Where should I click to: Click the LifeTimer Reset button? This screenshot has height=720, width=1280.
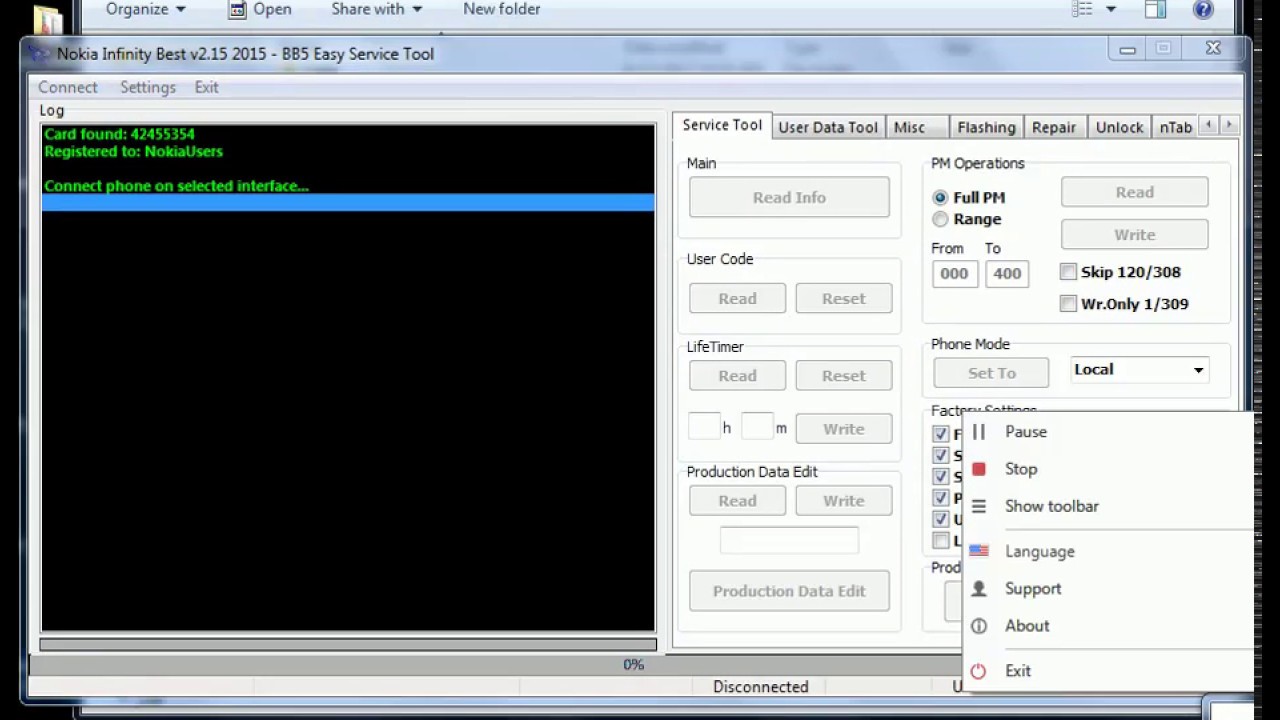coord(844,375)
